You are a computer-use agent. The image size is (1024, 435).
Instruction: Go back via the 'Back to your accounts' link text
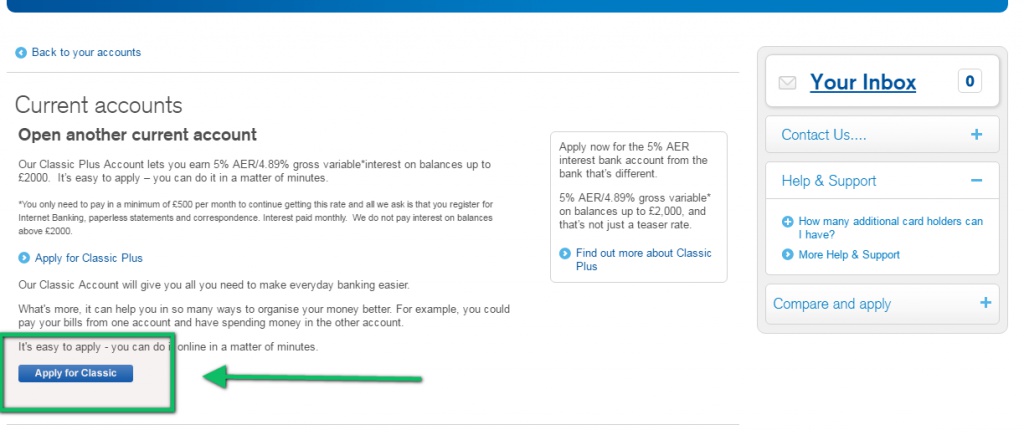(x=86, y=52)
